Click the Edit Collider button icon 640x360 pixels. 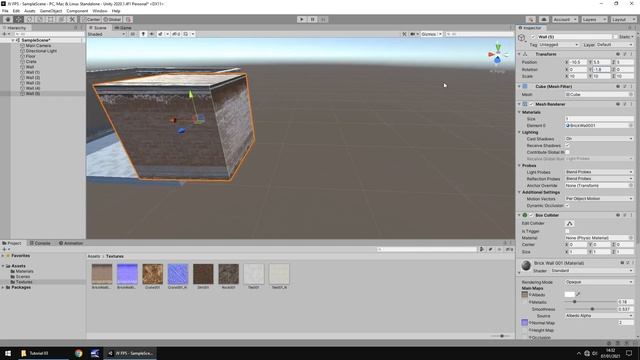[x=570, y=224]
